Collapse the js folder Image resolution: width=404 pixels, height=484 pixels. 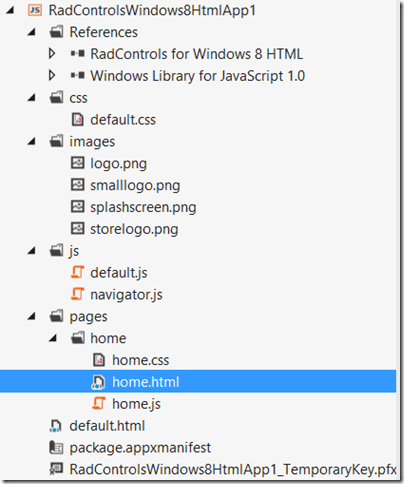32,251
